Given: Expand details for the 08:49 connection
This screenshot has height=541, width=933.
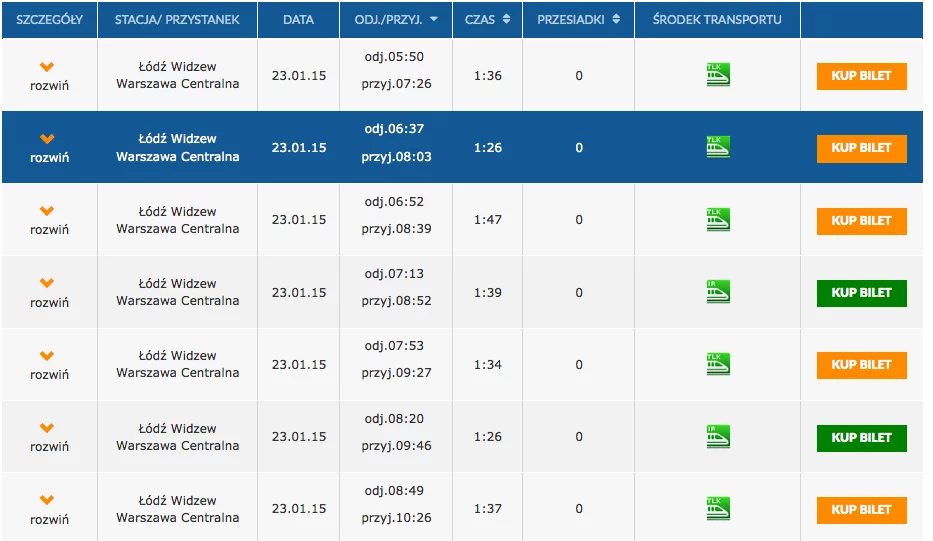Looking at the screenshot, I should pyautogui.click(x=49, y=510).
